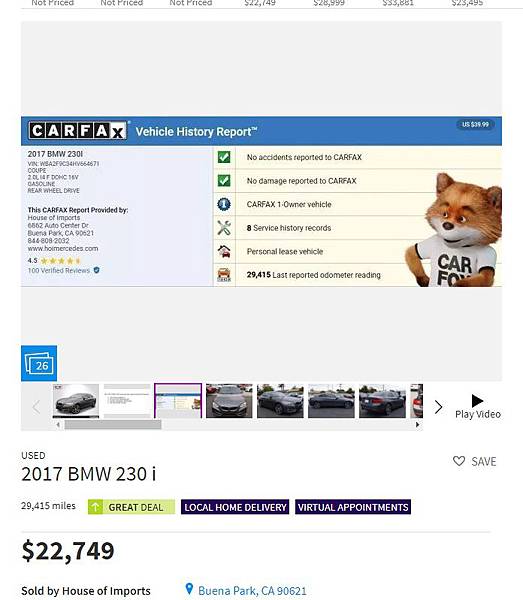523x600 pixels.
Task: Open Buena Park, CA 90621 link
Action: click(x=252, y=590)
